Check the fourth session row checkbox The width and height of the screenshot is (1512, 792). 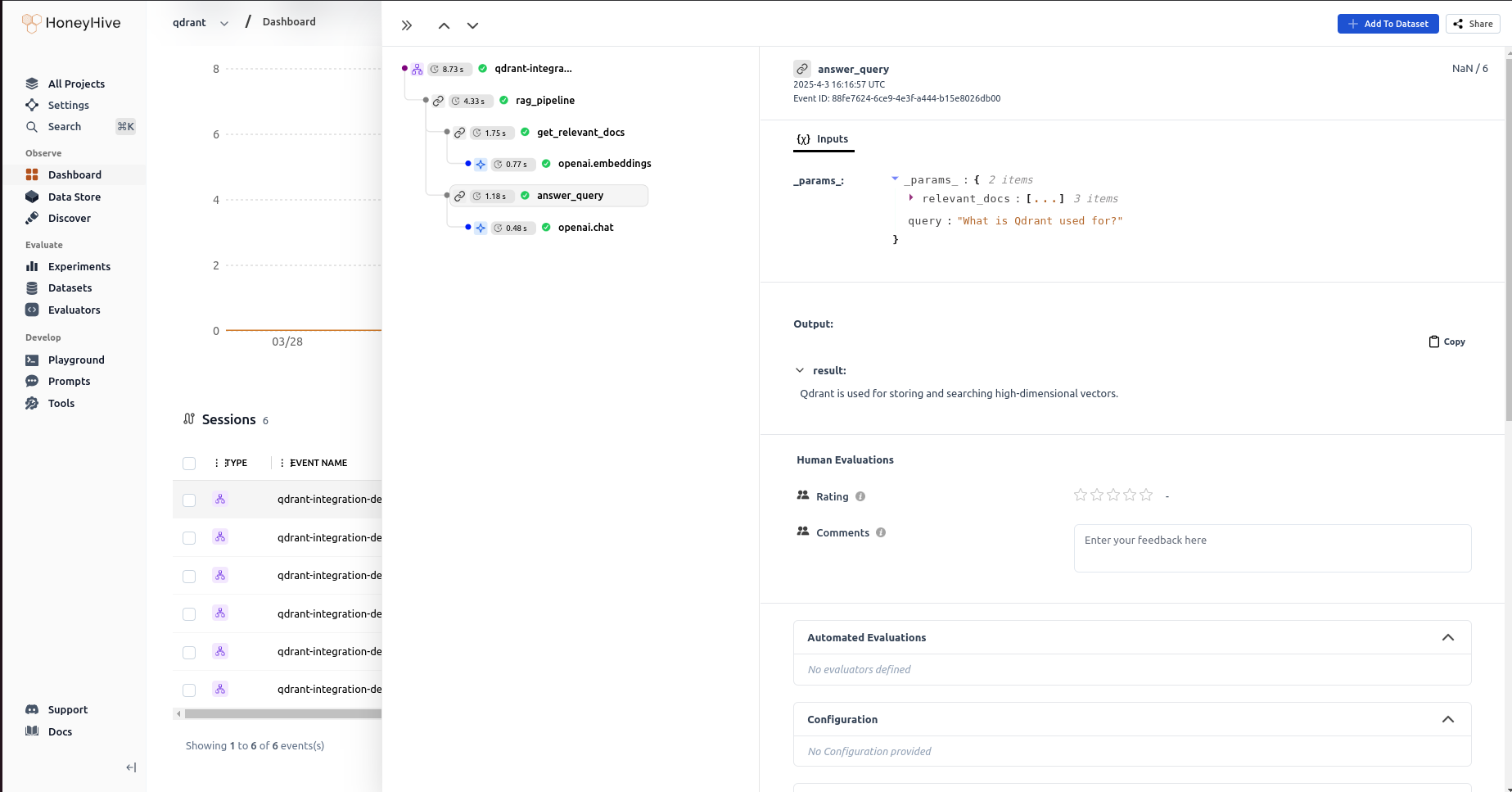coord(189,614)
